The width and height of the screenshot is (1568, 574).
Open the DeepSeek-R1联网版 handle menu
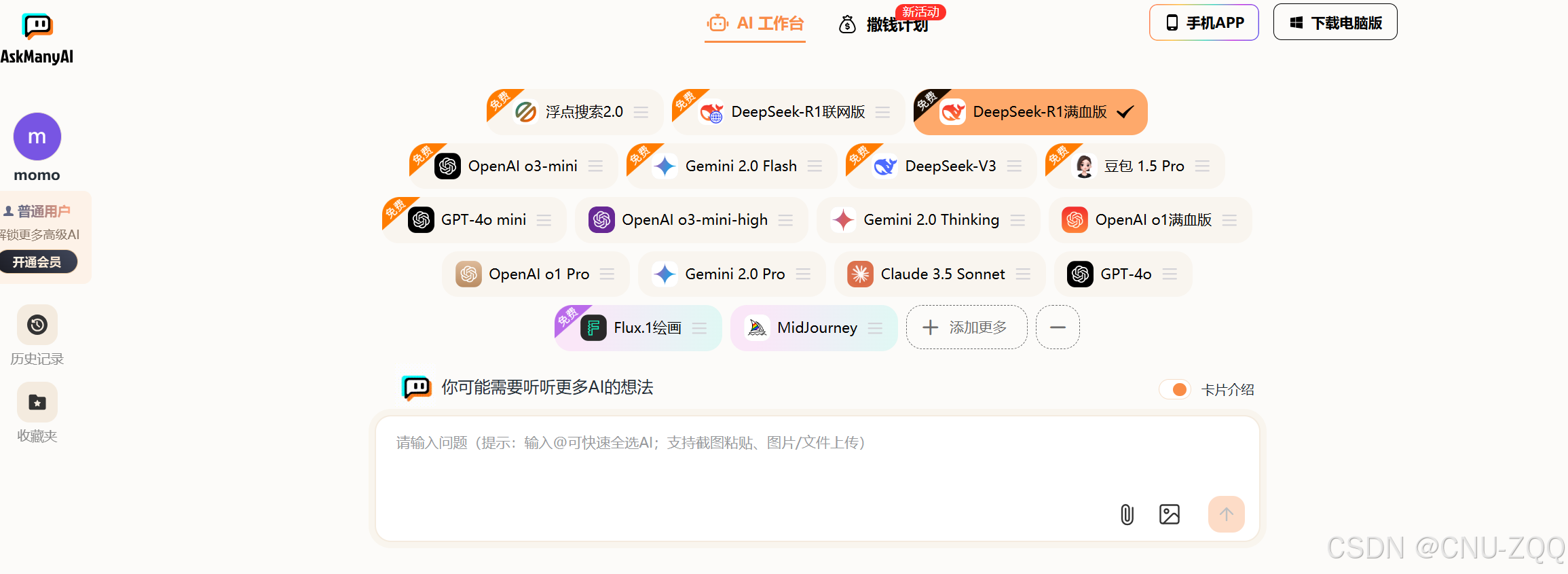click(882, 112)
